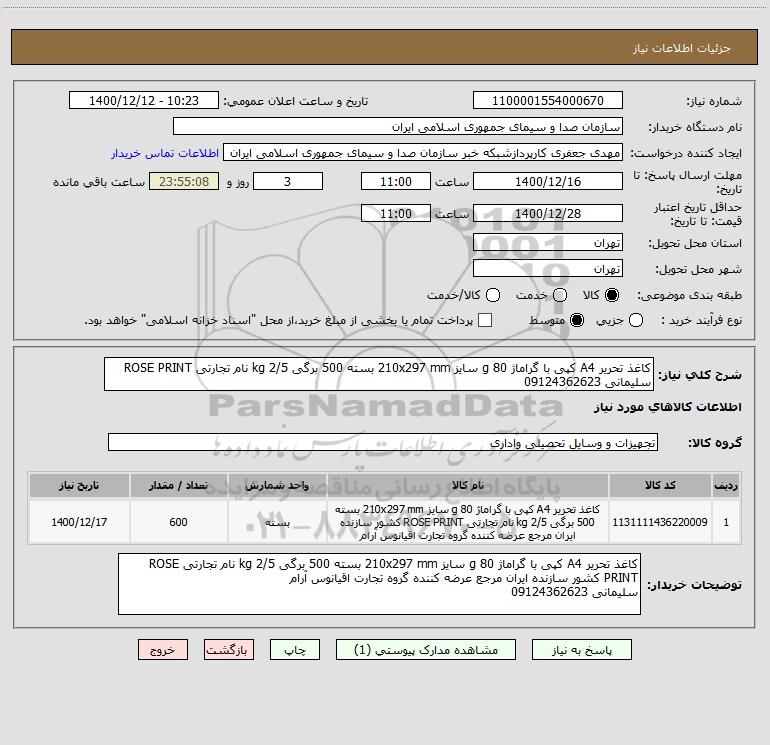
Task: Click the deadline hour field beside 1400/12/16
Action: (396, 181)
